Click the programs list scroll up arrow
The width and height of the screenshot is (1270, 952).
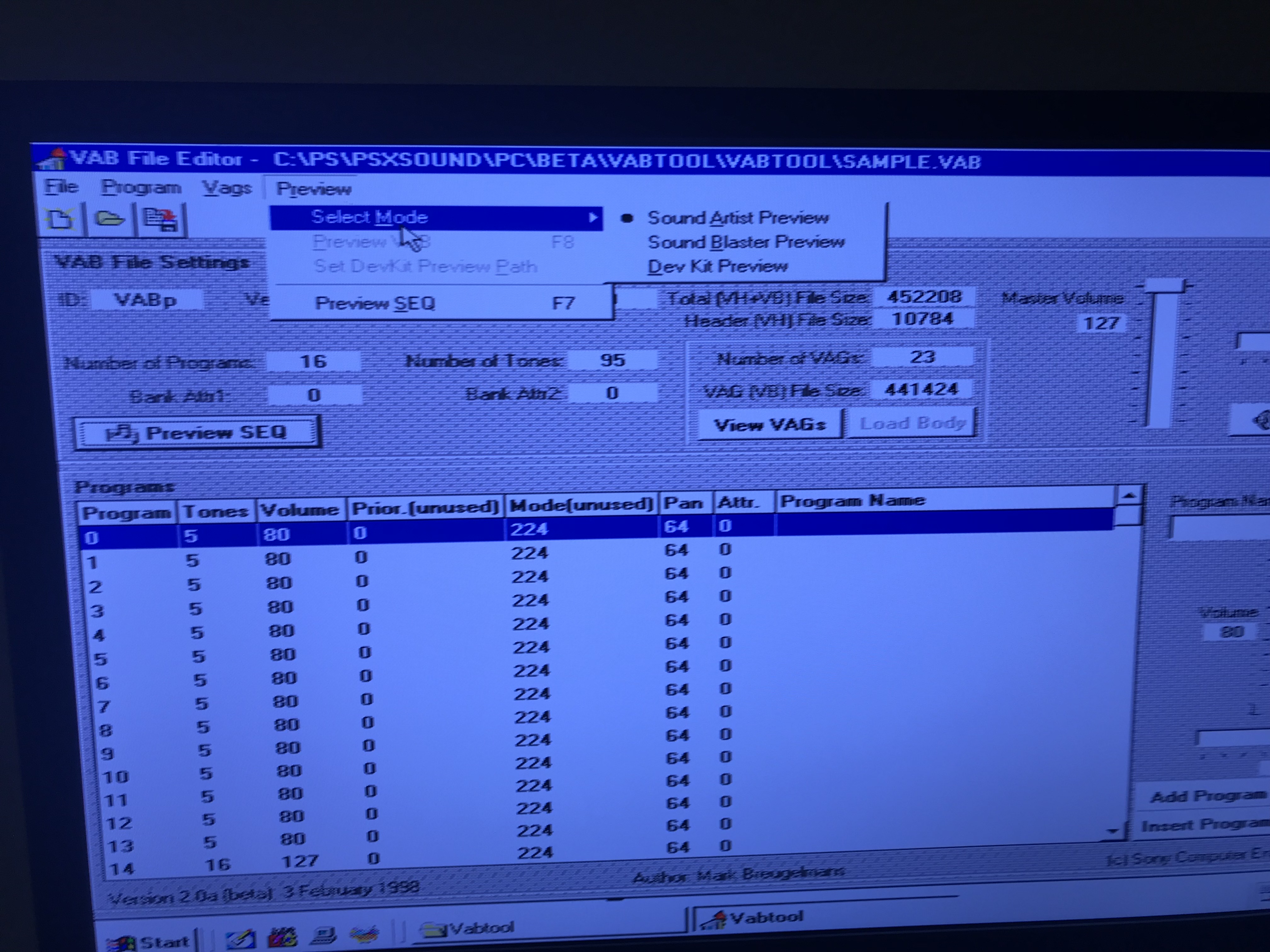1129,496
